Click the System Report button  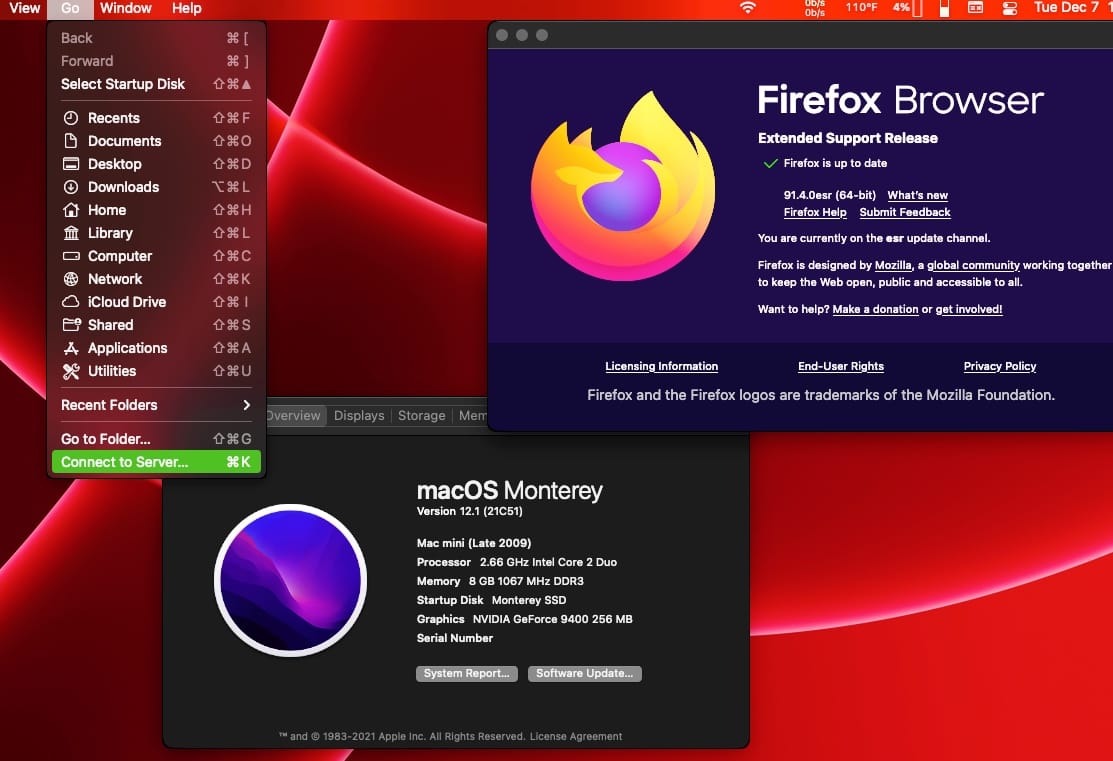coord(466,673)
